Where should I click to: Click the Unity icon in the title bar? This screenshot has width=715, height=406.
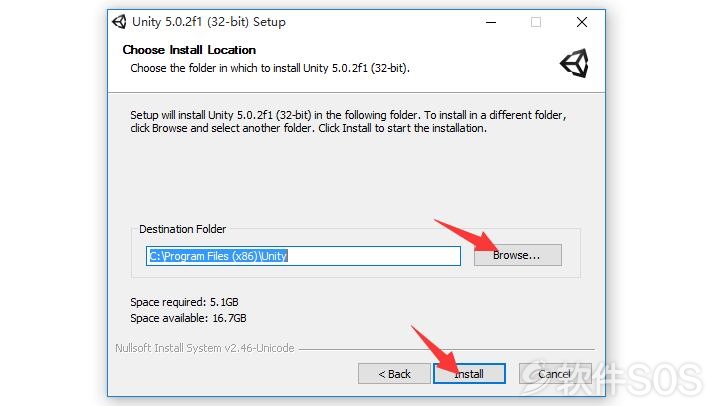pos(119,21)
